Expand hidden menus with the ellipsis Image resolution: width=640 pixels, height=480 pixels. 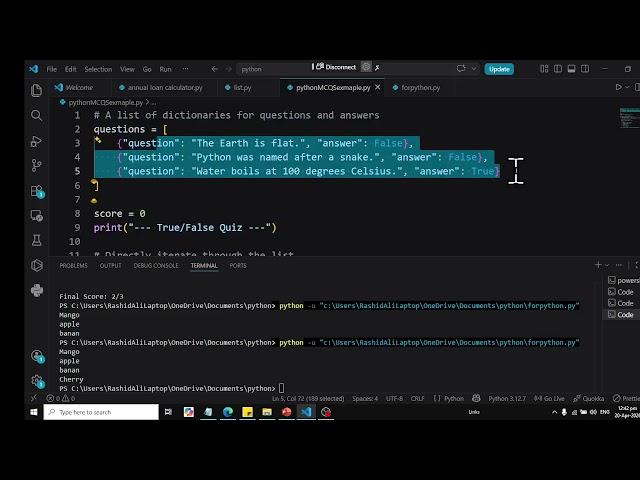[x=185, y=69]
